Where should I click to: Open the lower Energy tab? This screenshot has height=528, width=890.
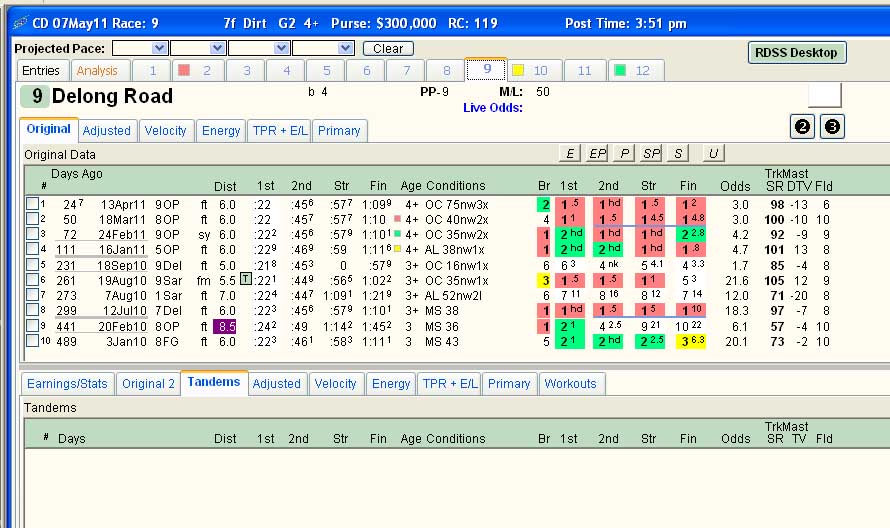(391, 384)
